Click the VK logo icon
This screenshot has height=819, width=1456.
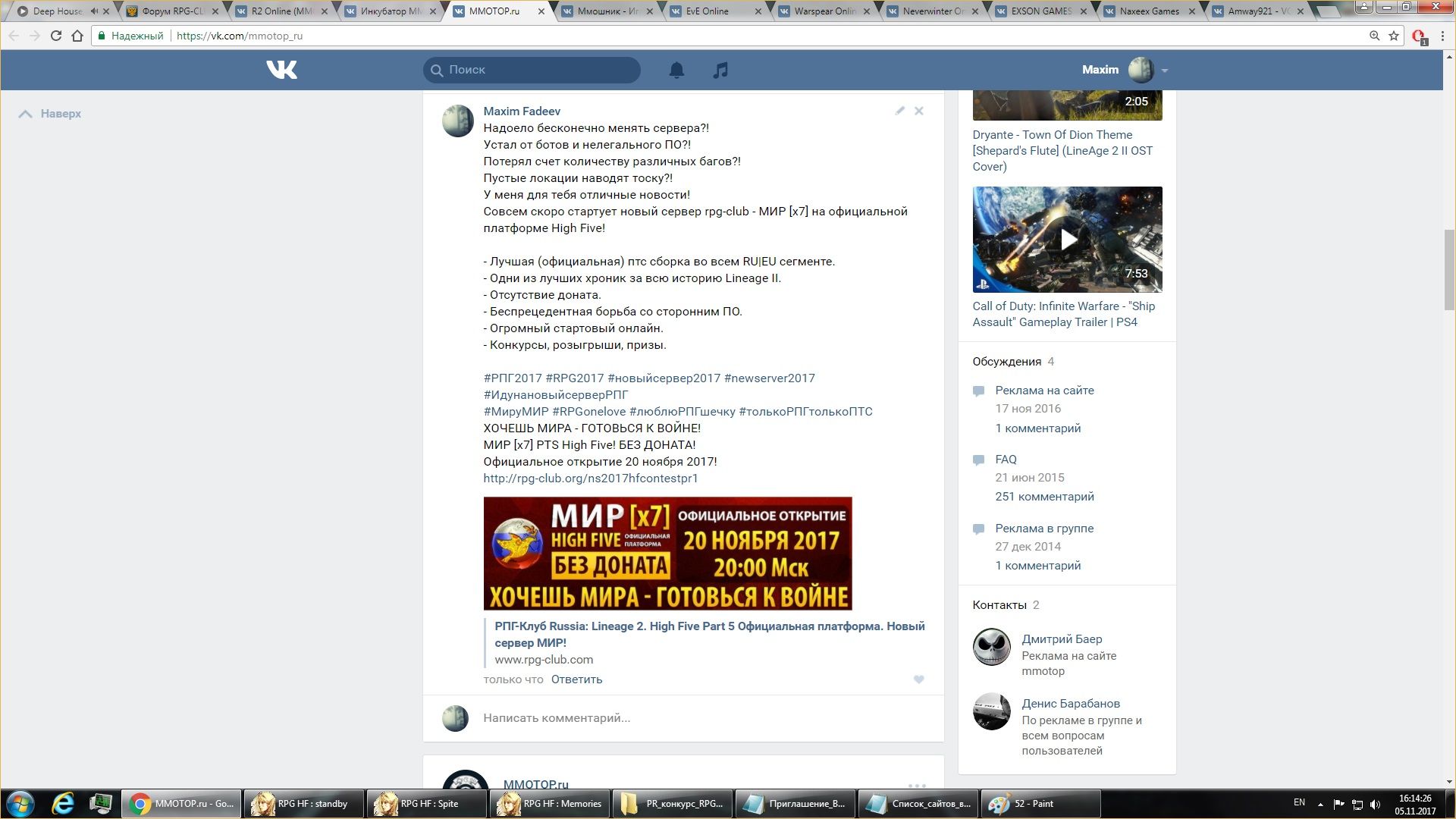tap(281, 70)
